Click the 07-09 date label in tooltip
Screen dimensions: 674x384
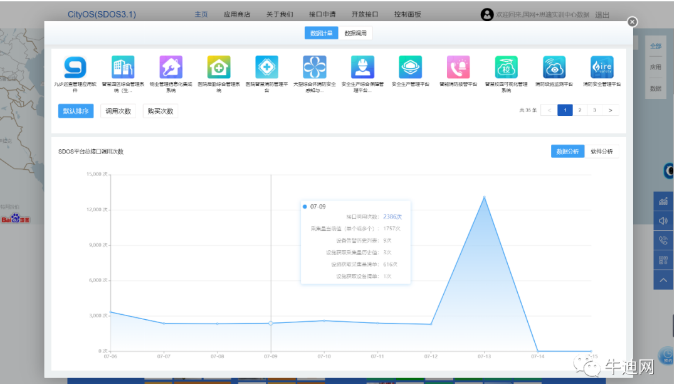click(x=318, y=206)
